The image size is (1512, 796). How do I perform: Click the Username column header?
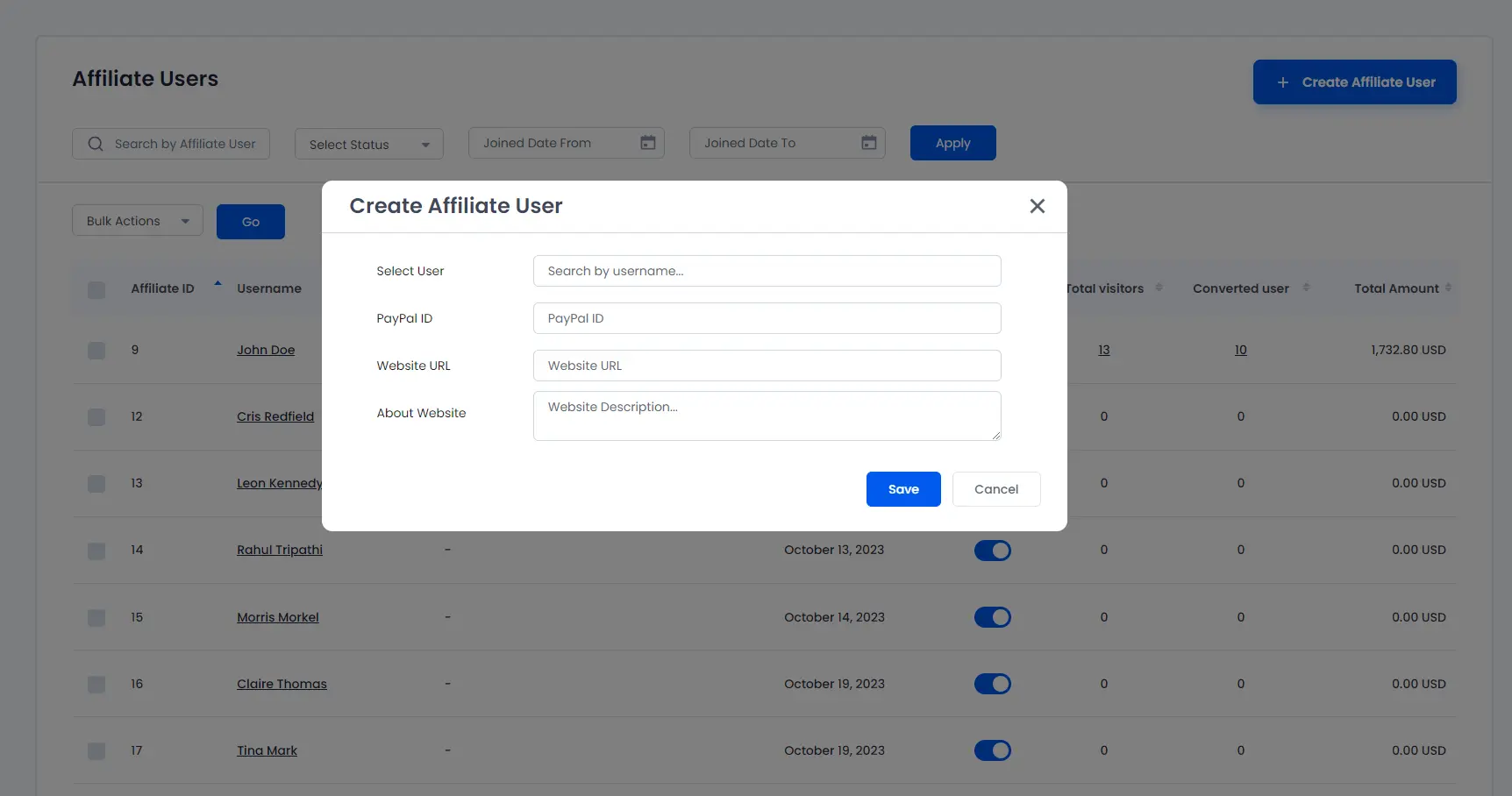click(x=269, y=288)
